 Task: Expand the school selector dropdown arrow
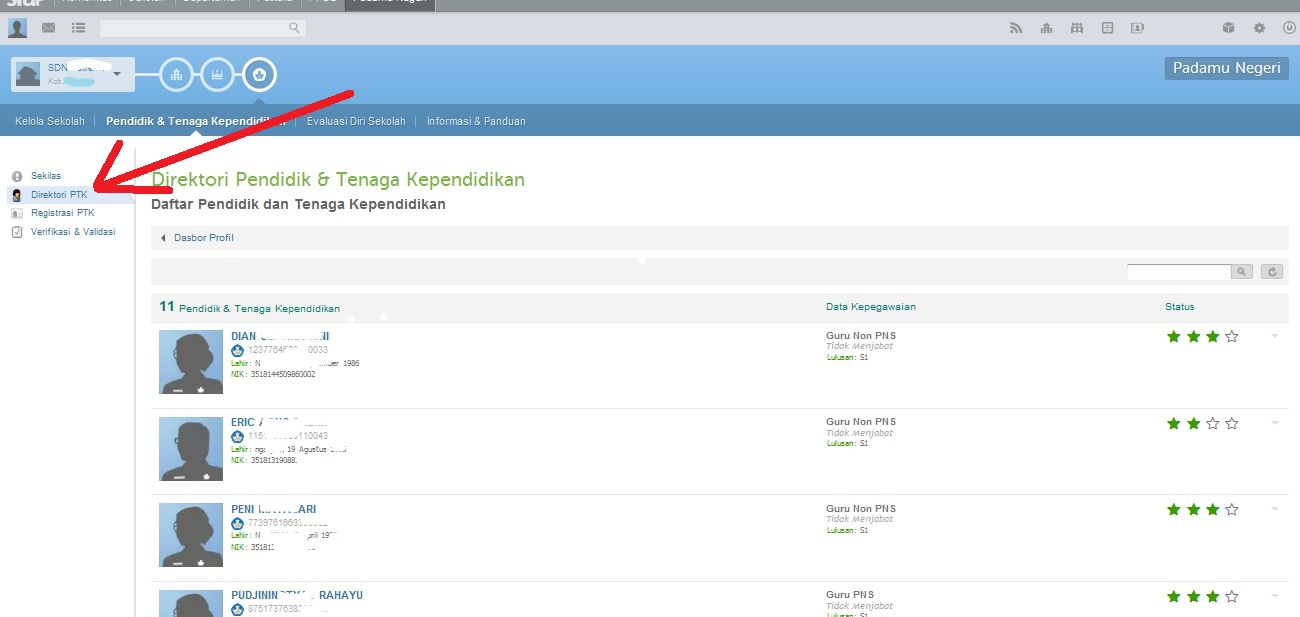(x=117, y=74)
